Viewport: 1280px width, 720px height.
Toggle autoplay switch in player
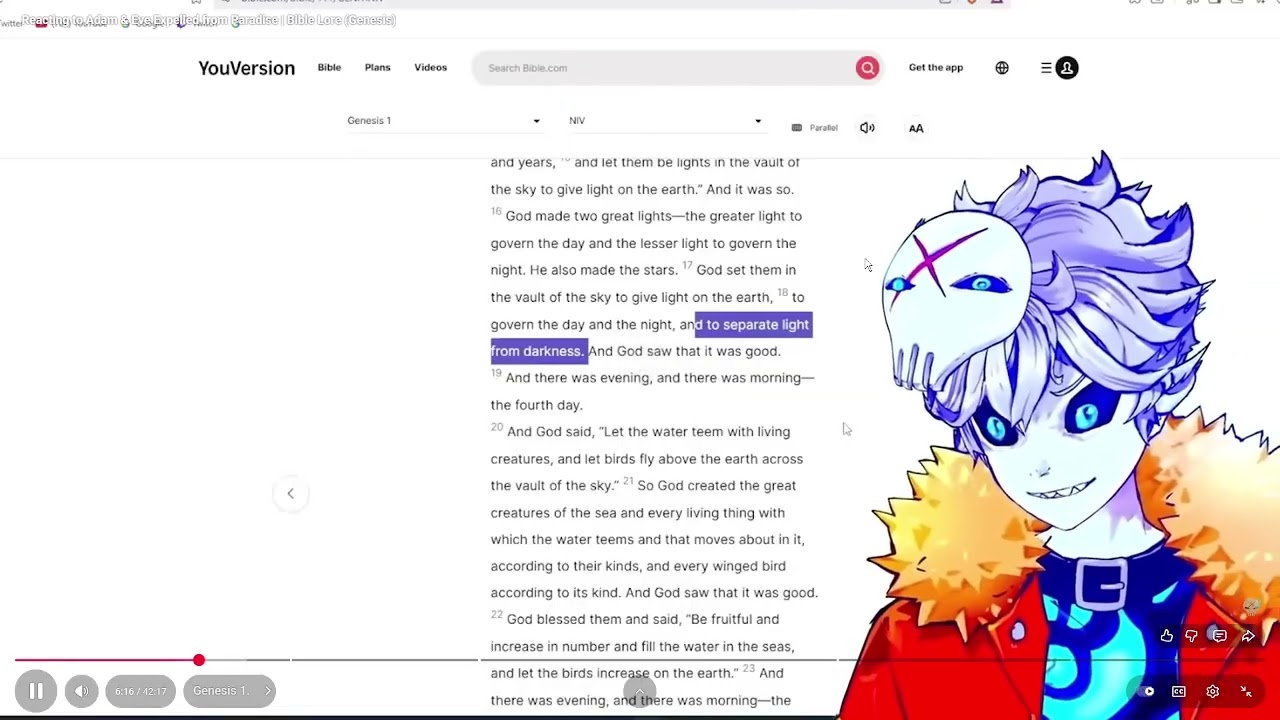pos(1145,691)
